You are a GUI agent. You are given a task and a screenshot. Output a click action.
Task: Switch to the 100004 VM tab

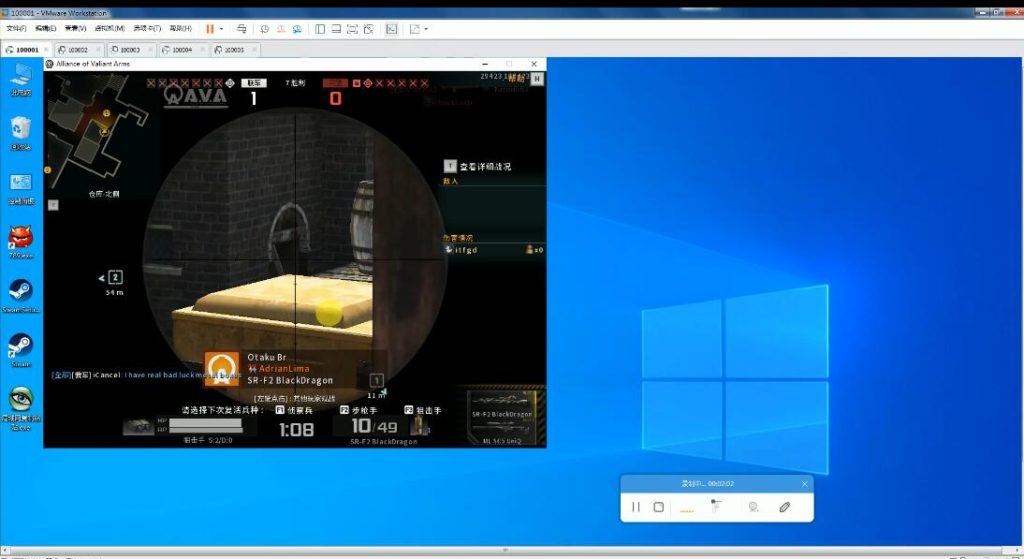pyautogui.click(x=182, y=50)
